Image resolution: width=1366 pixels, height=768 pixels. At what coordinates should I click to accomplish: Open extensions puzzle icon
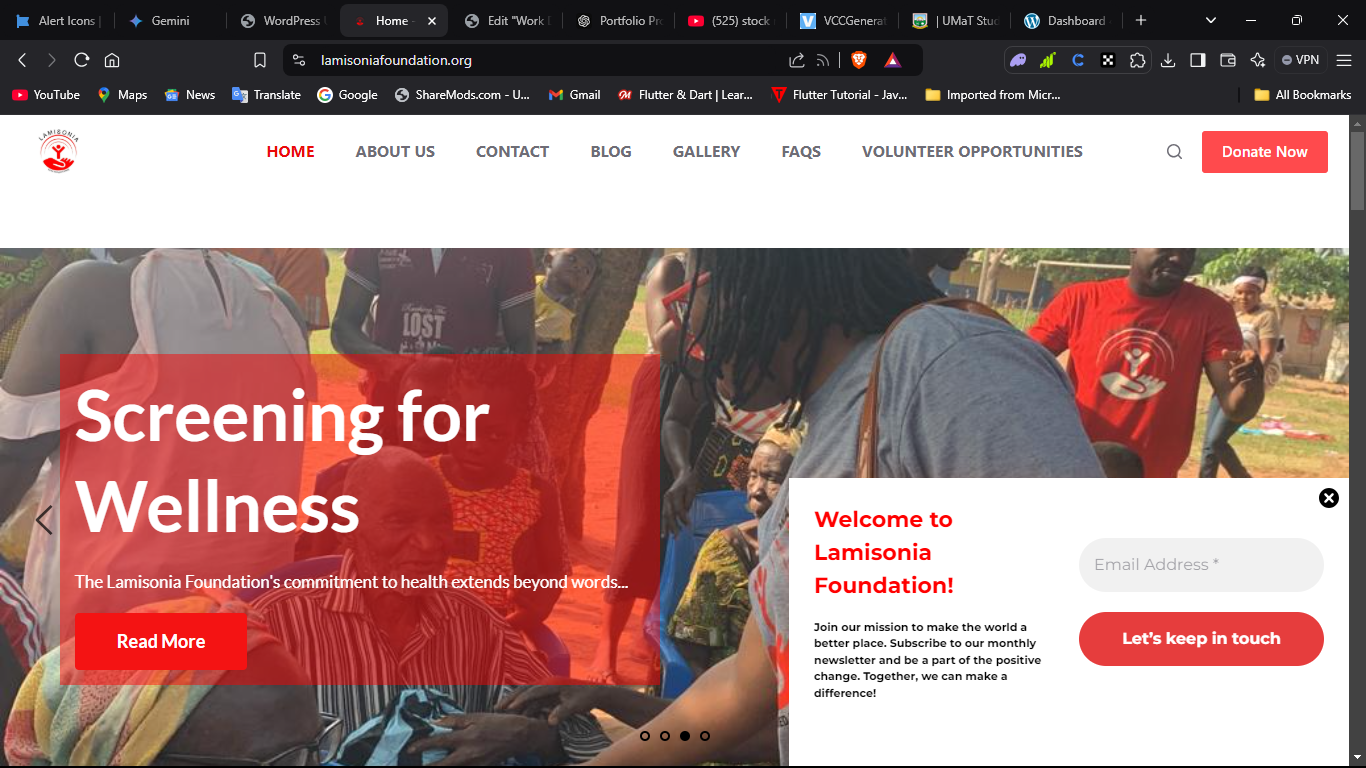click(x=1137, y=60)
